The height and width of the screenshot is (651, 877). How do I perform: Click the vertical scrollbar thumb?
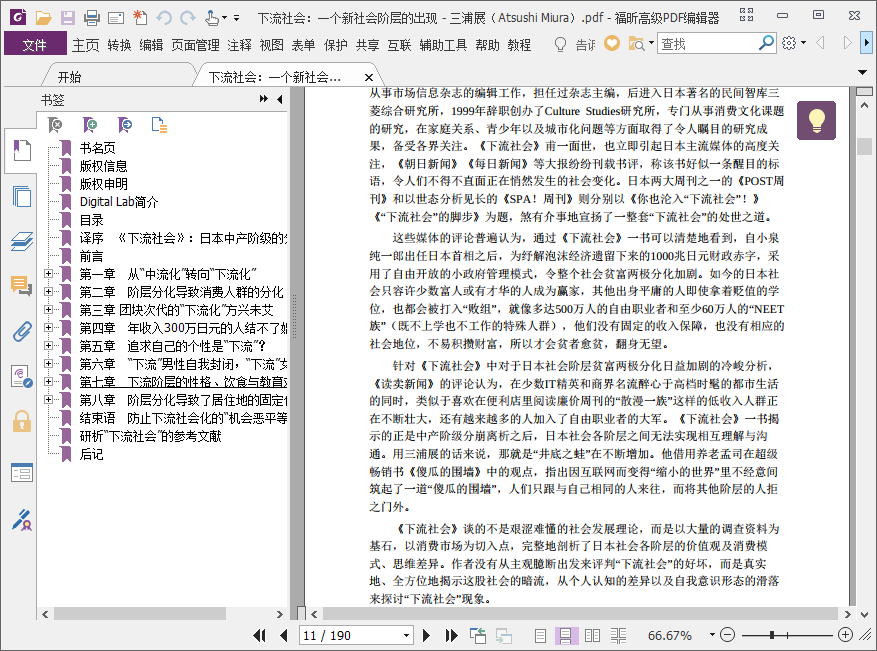[x=864, y=147]
